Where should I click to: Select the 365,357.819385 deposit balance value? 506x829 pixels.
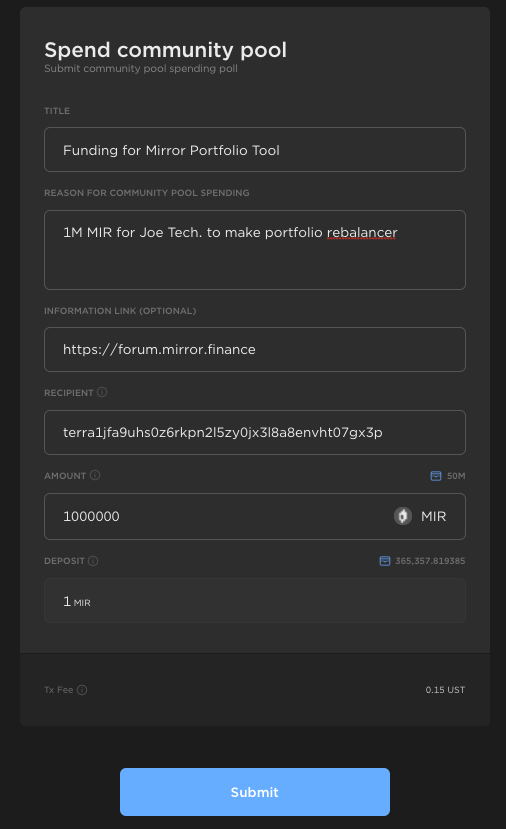[x=430, y=561]
